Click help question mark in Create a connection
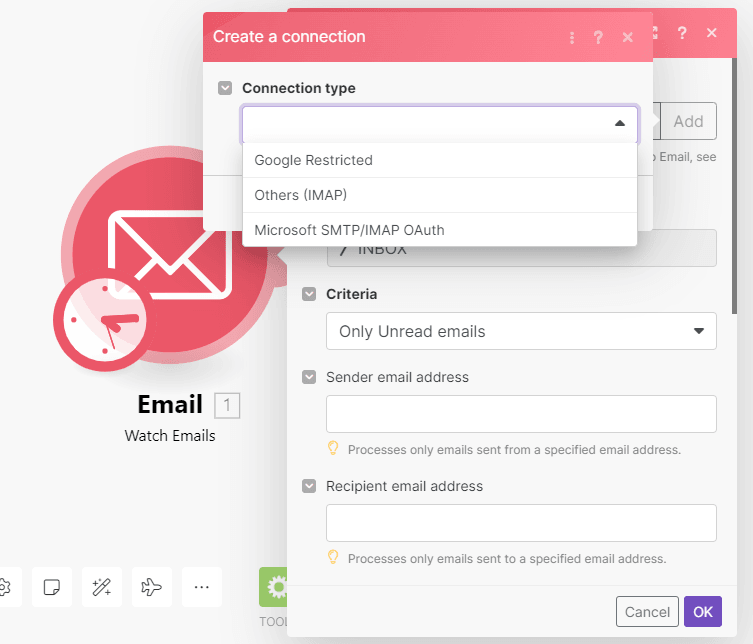The image size is (753, 644). (598, 37)
